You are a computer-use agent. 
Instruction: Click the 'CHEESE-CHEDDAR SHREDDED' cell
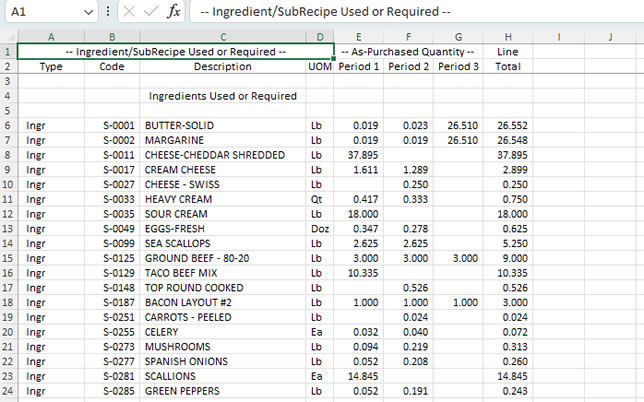pyautogui.click(x=223, y=155)
